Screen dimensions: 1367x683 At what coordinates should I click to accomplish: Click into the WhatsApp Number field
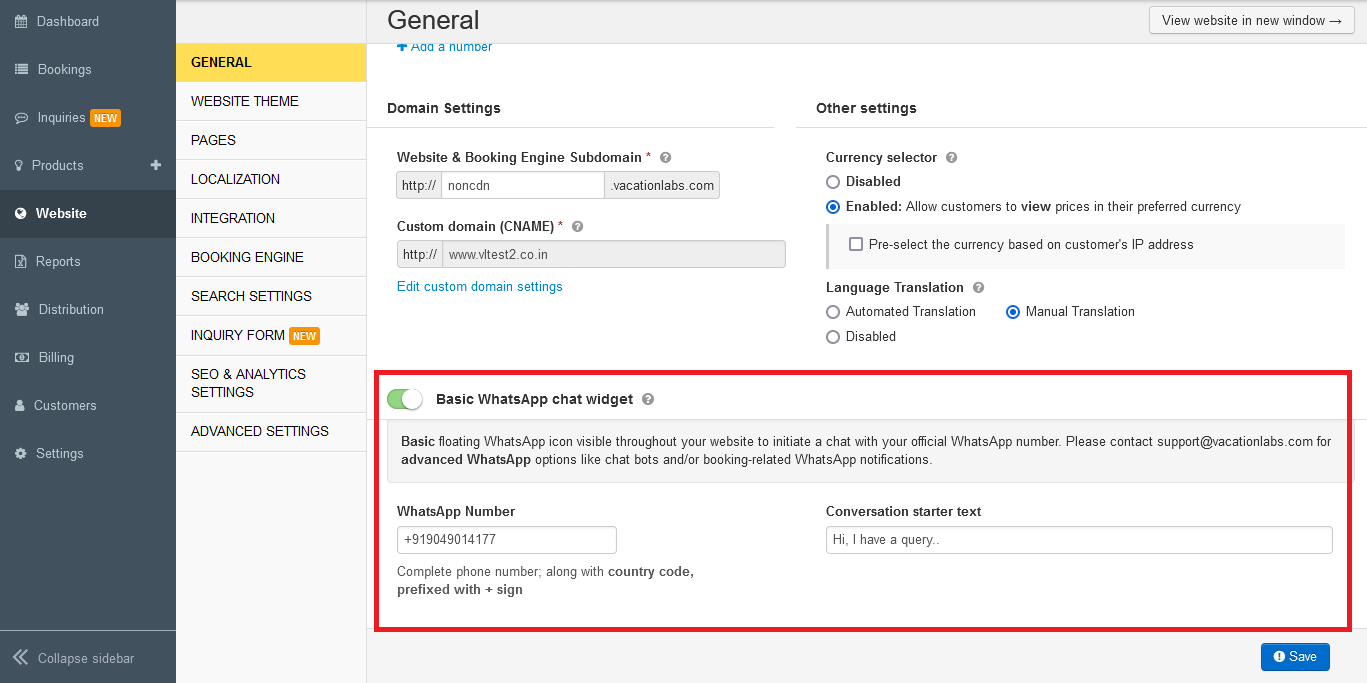[x=506, y=540]
